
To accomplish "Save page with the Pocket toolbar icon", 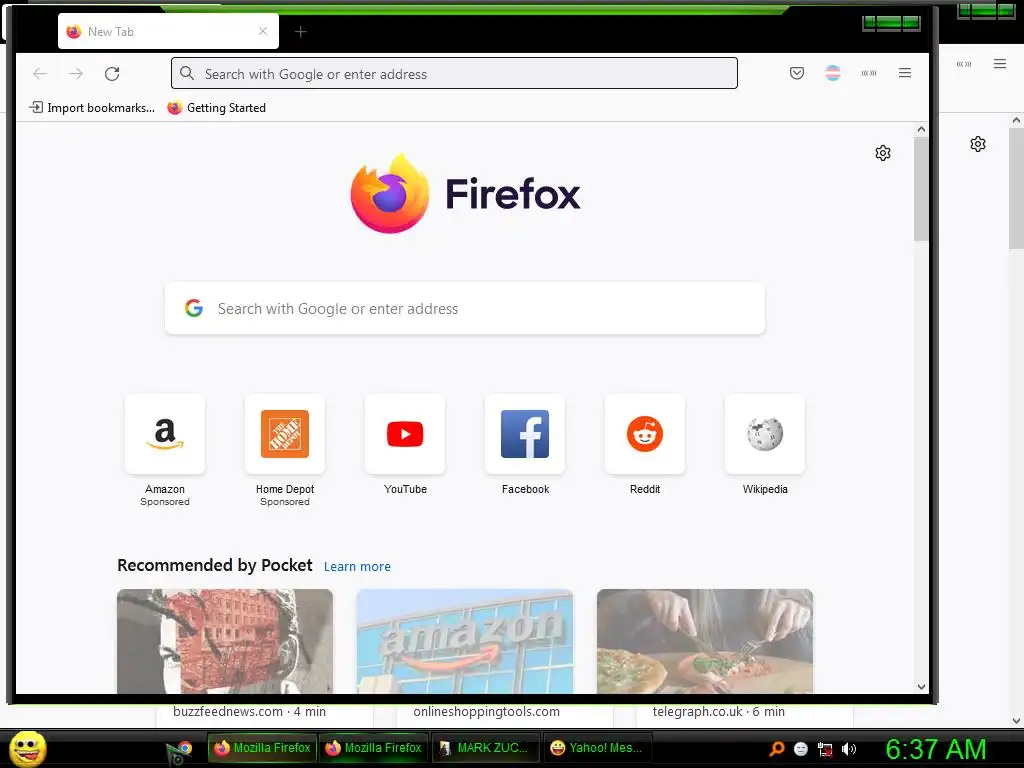I will [797, 73].
